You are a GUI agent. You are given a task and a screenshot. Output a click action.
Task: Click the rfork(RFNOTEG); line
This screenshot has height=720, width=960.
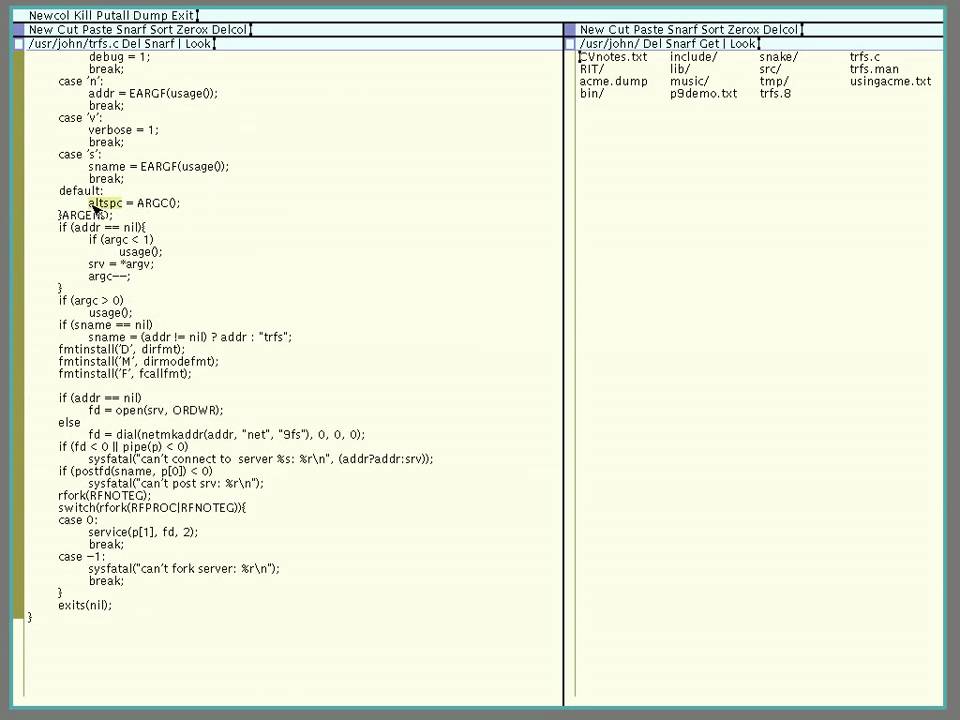[x=105, y=496]
